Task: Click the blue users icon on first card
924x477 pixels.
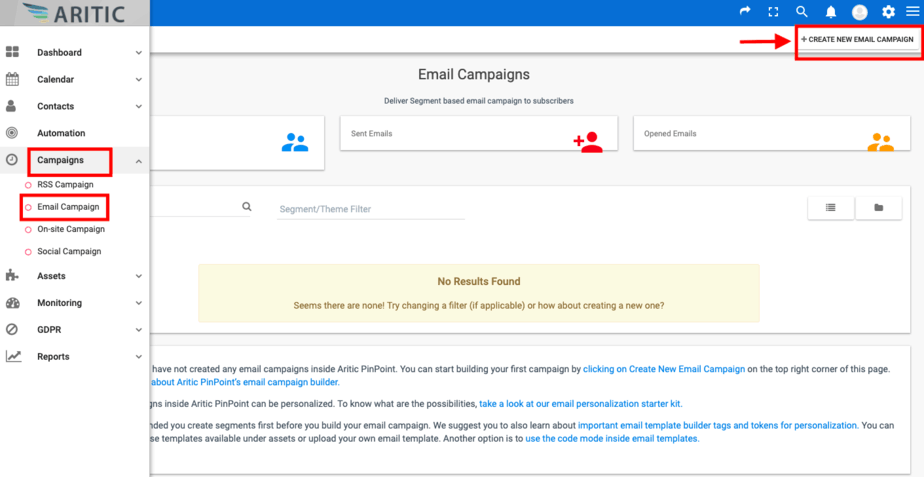Action: coord(295,142)
